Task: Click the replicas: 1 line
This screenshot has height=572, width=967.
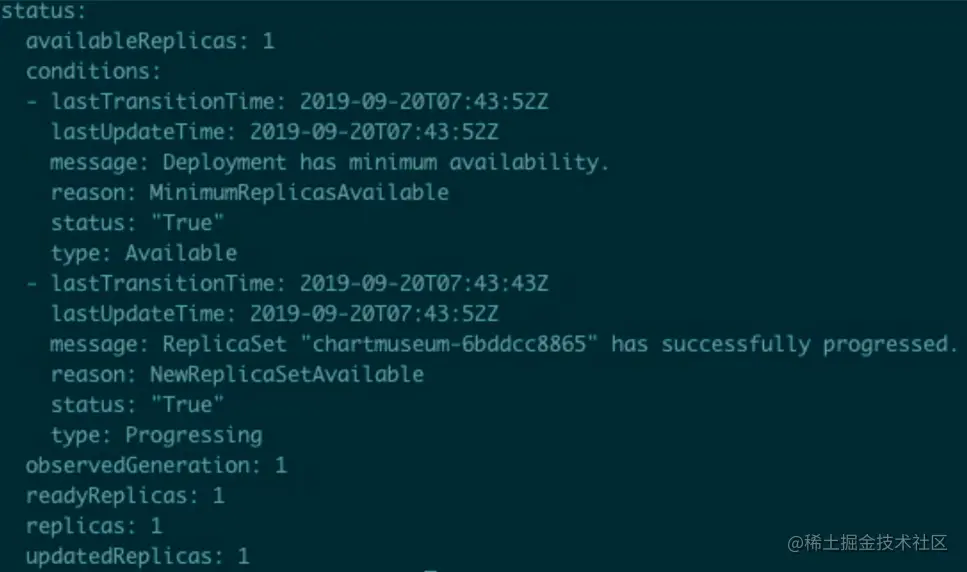Action: [94, 526]
